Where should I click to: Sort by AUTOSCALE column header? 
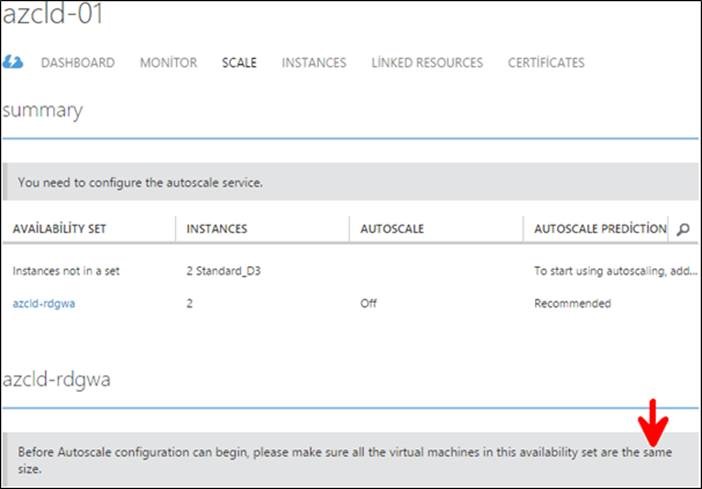click(392, 228)
